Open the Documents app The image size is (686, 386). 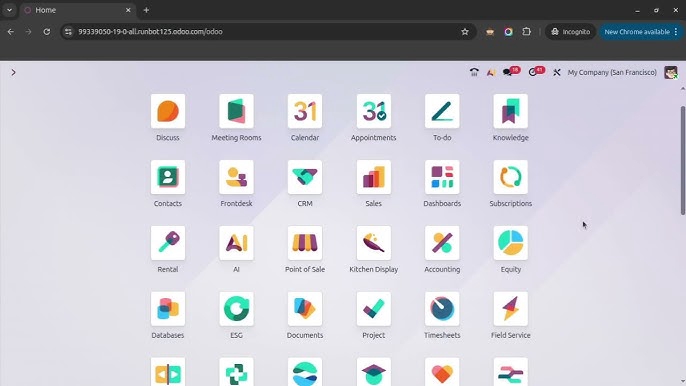(305, 309)
